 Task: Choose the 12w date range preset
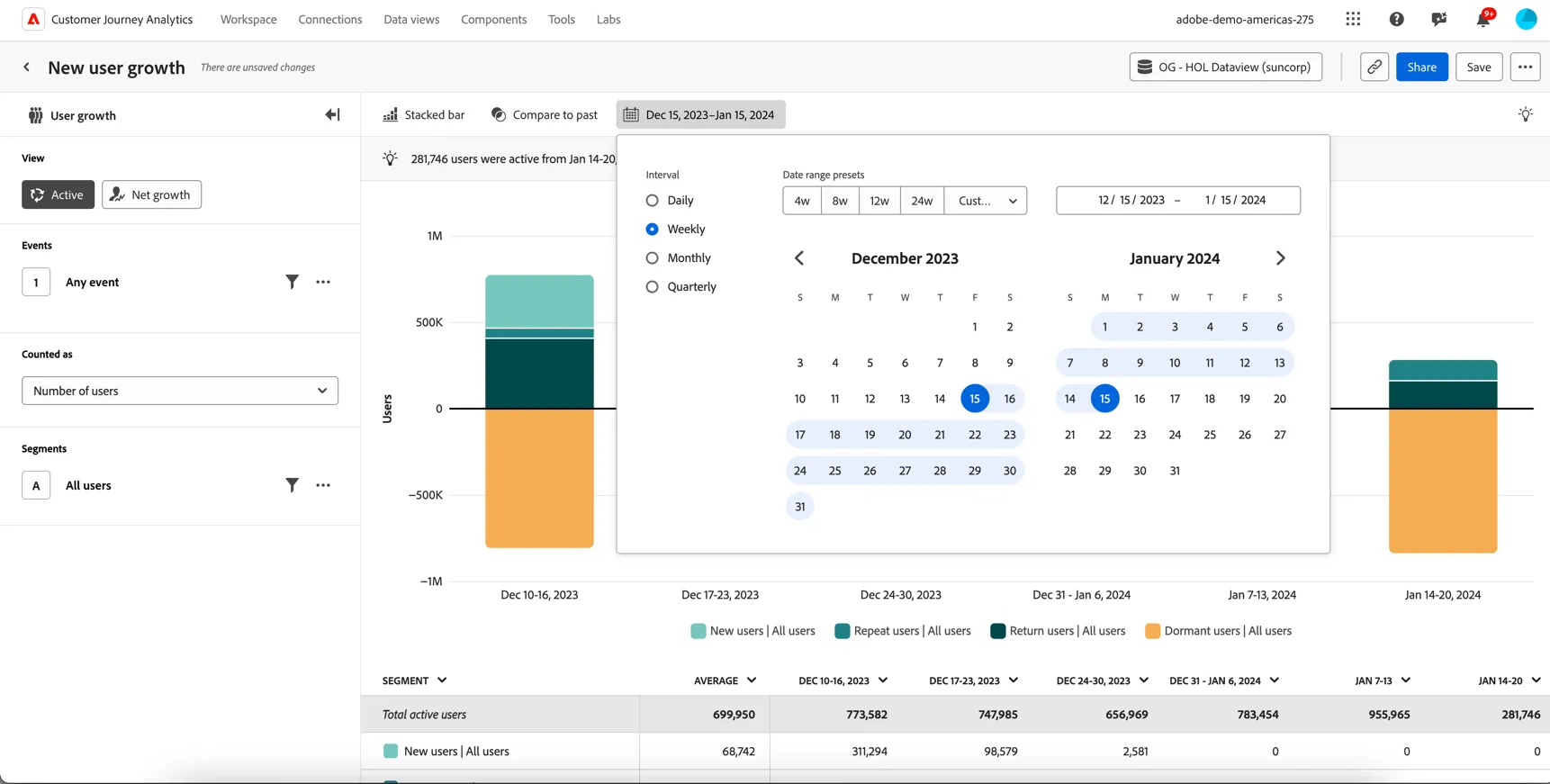pos(879,201)
